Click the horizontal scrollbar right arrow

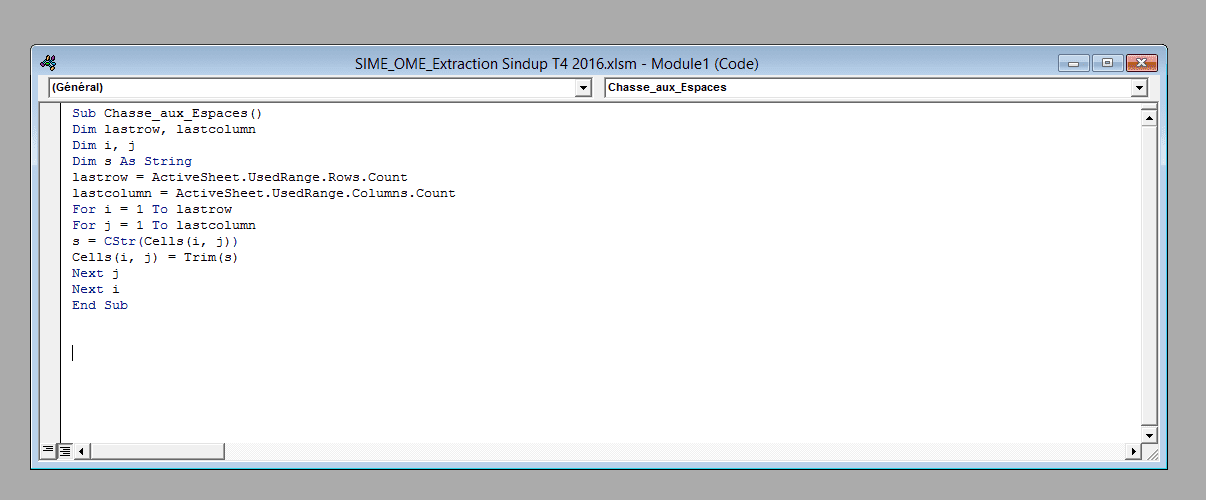(x=1134, y=451)
